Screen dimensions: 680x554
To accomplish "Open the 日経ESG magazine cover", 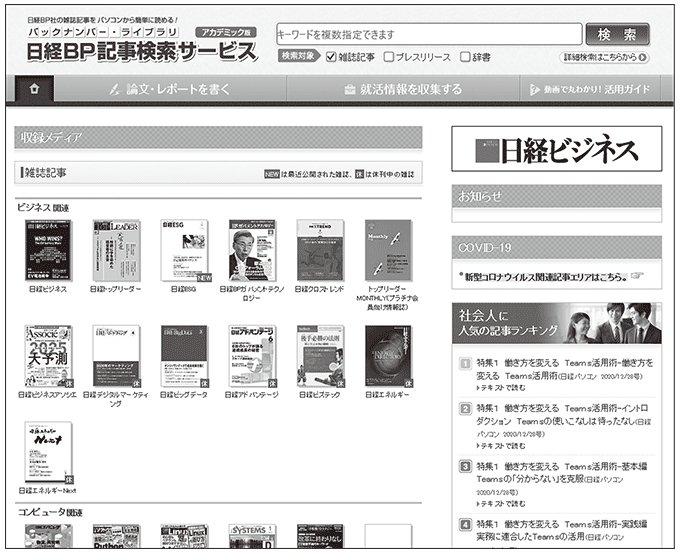I will point(185,250).
